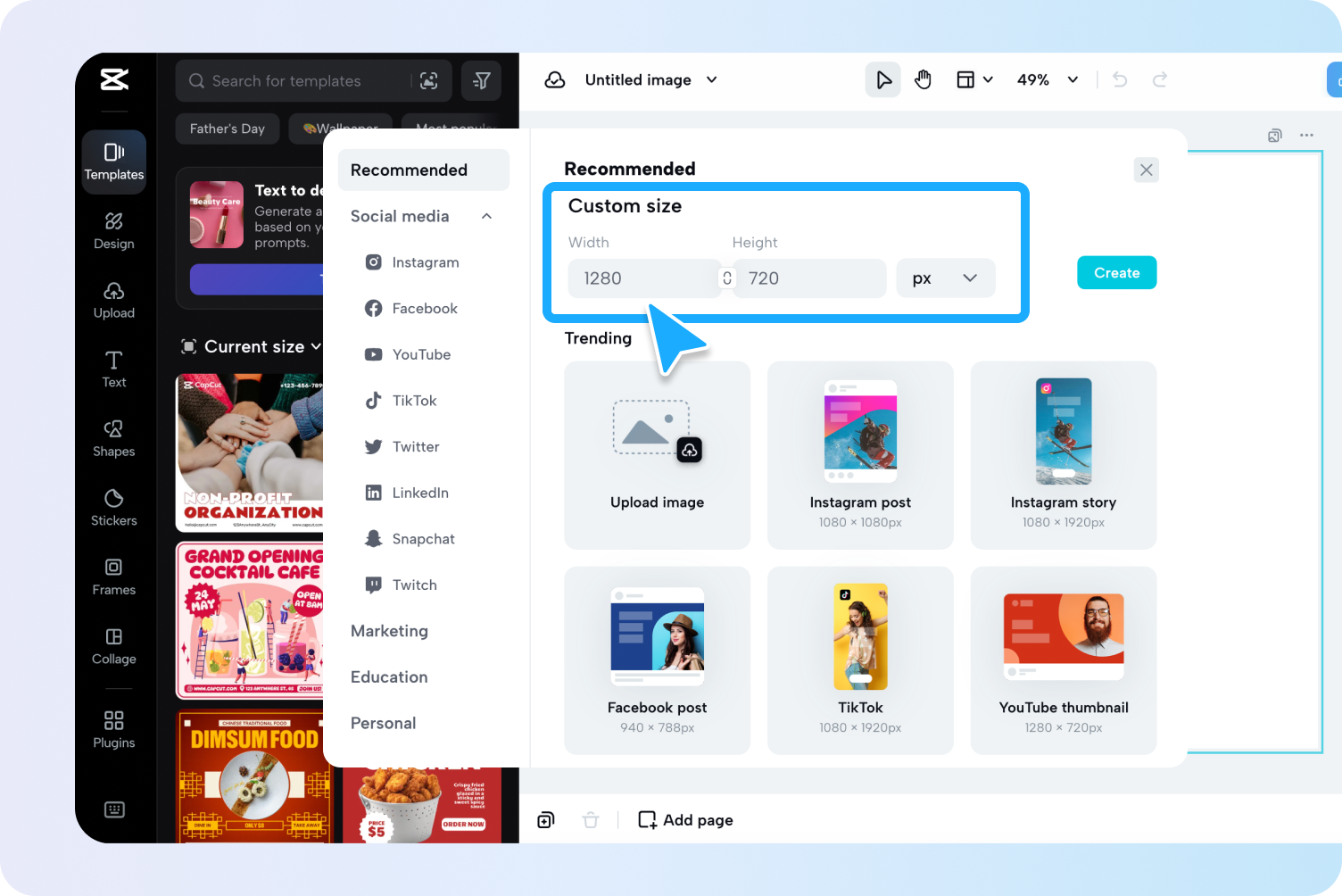
Task: Select the Collage tool
Action: 113,646
